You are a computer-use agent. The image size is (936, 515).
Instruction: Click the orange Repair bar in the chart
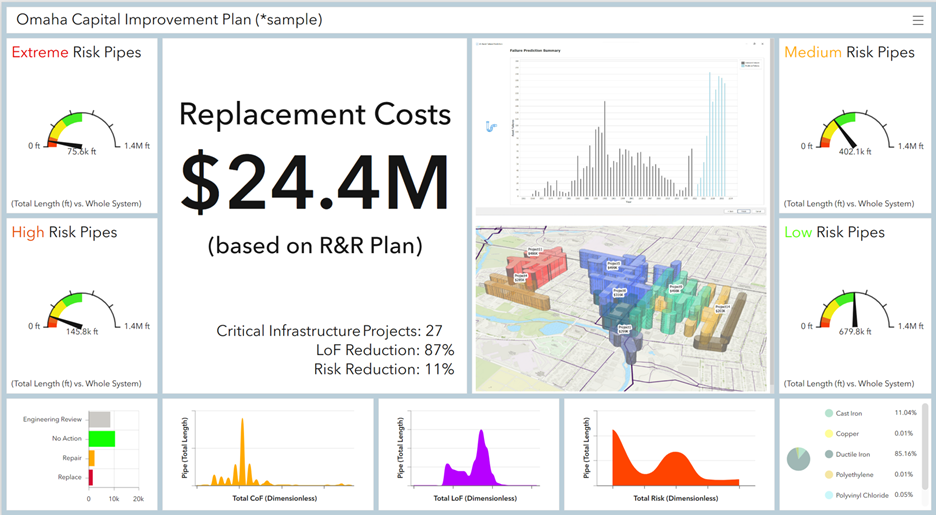coord(92,458)
